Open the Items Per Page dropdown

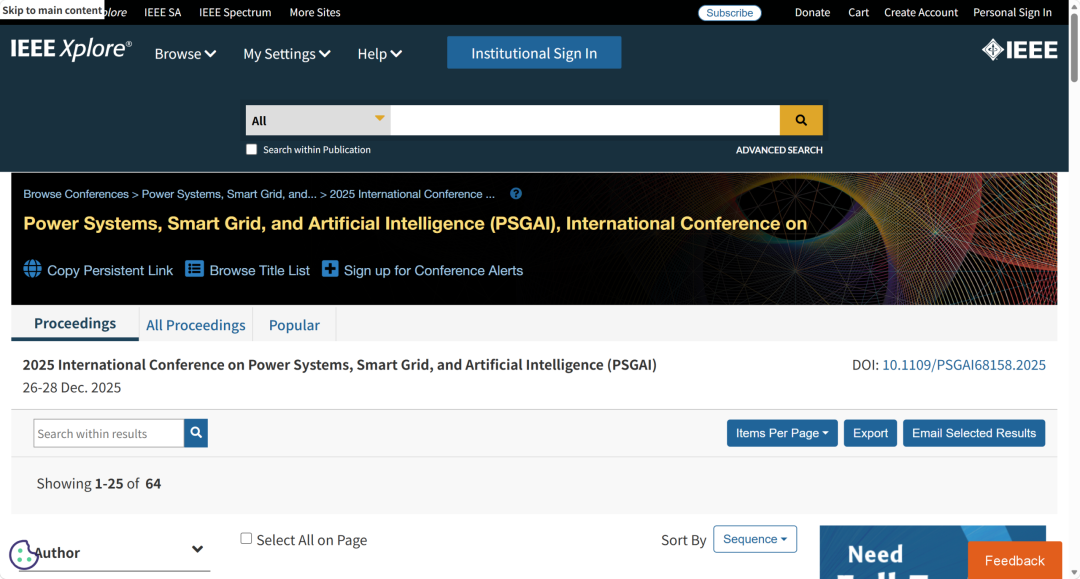click(782, 433)
